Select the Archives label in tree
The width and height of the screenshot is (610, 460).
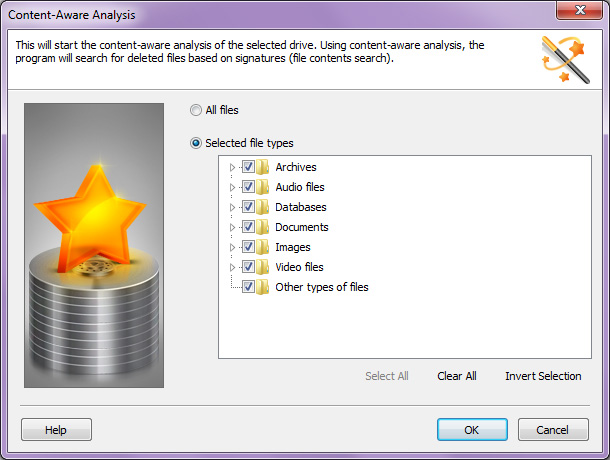(x=296, y=167)
